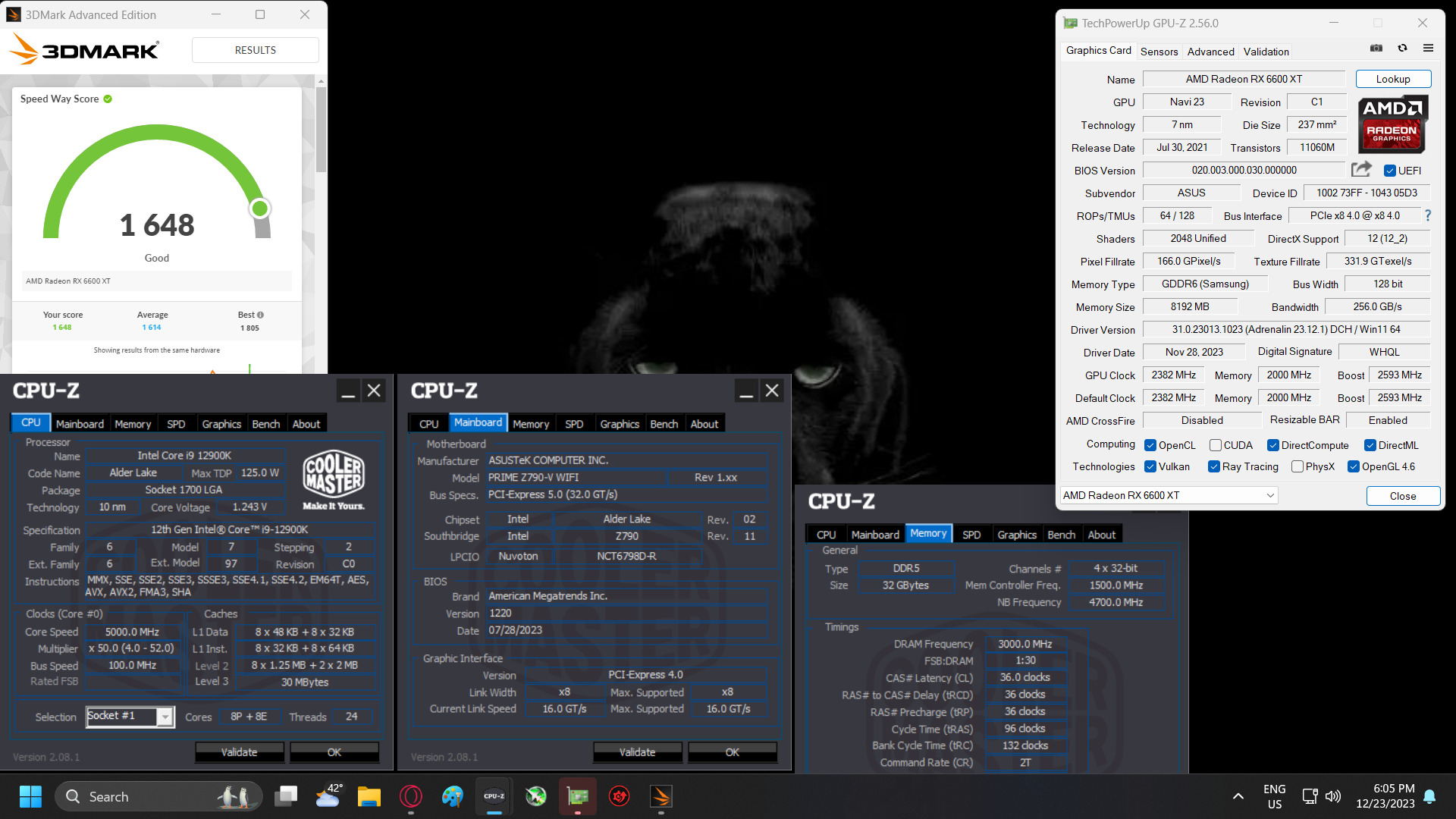The image size is (1456, 819).
Task: Click the GPU-Z refresh icon
Action: coord(1403,49)
